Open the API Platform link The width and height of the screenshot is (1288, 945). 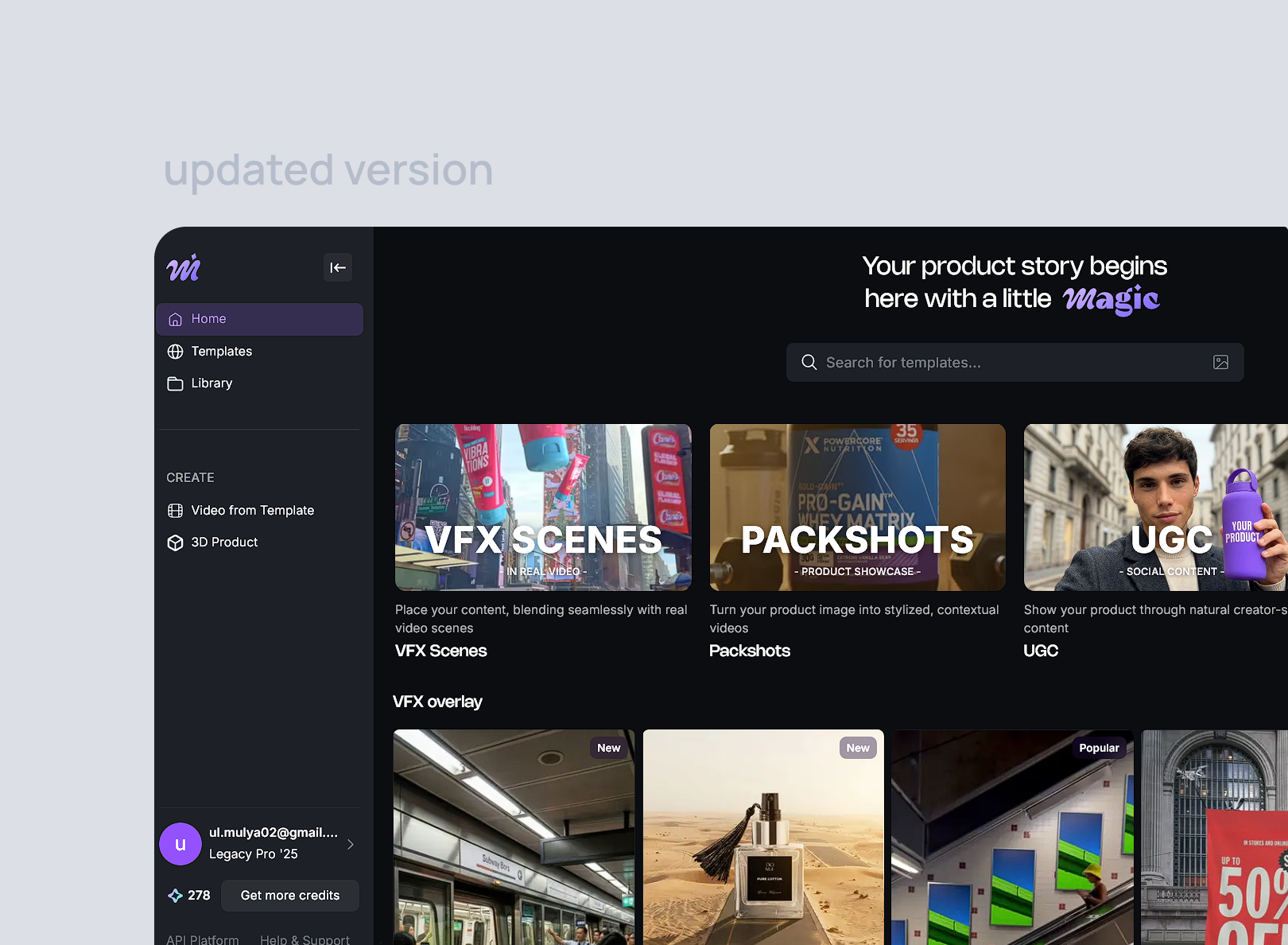(203, 939)
